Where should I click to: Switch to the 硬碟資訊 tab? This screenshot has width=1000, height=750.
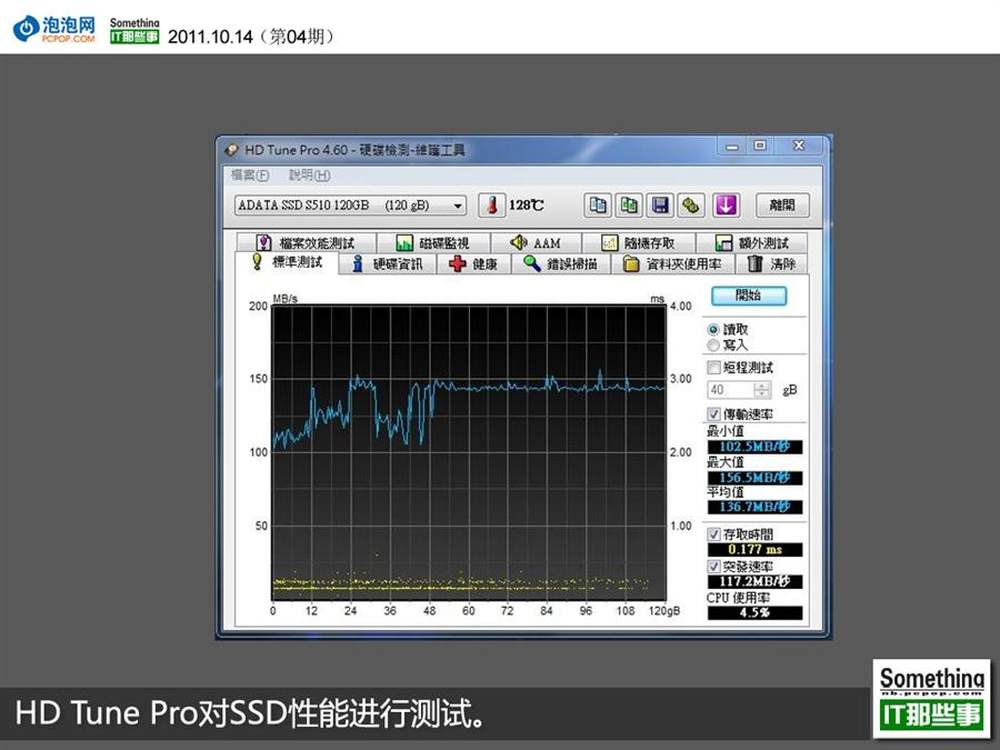387,264
